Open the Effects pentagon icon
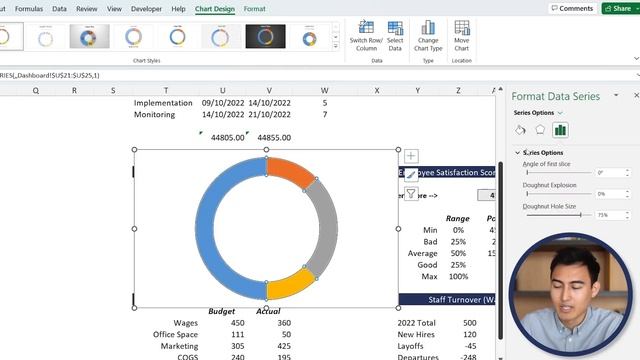Image resolution: width=640 pixels, height=360 pixels. pyautogui.click(x=540, y=130)
